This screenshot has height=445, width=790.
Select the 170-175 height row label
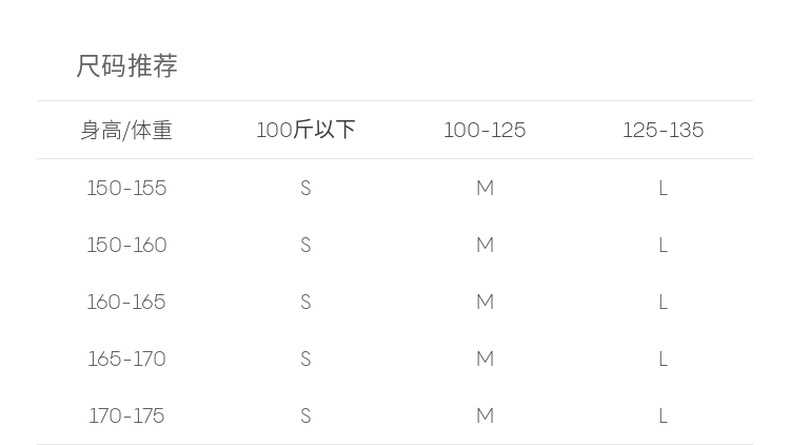[127, 416]
